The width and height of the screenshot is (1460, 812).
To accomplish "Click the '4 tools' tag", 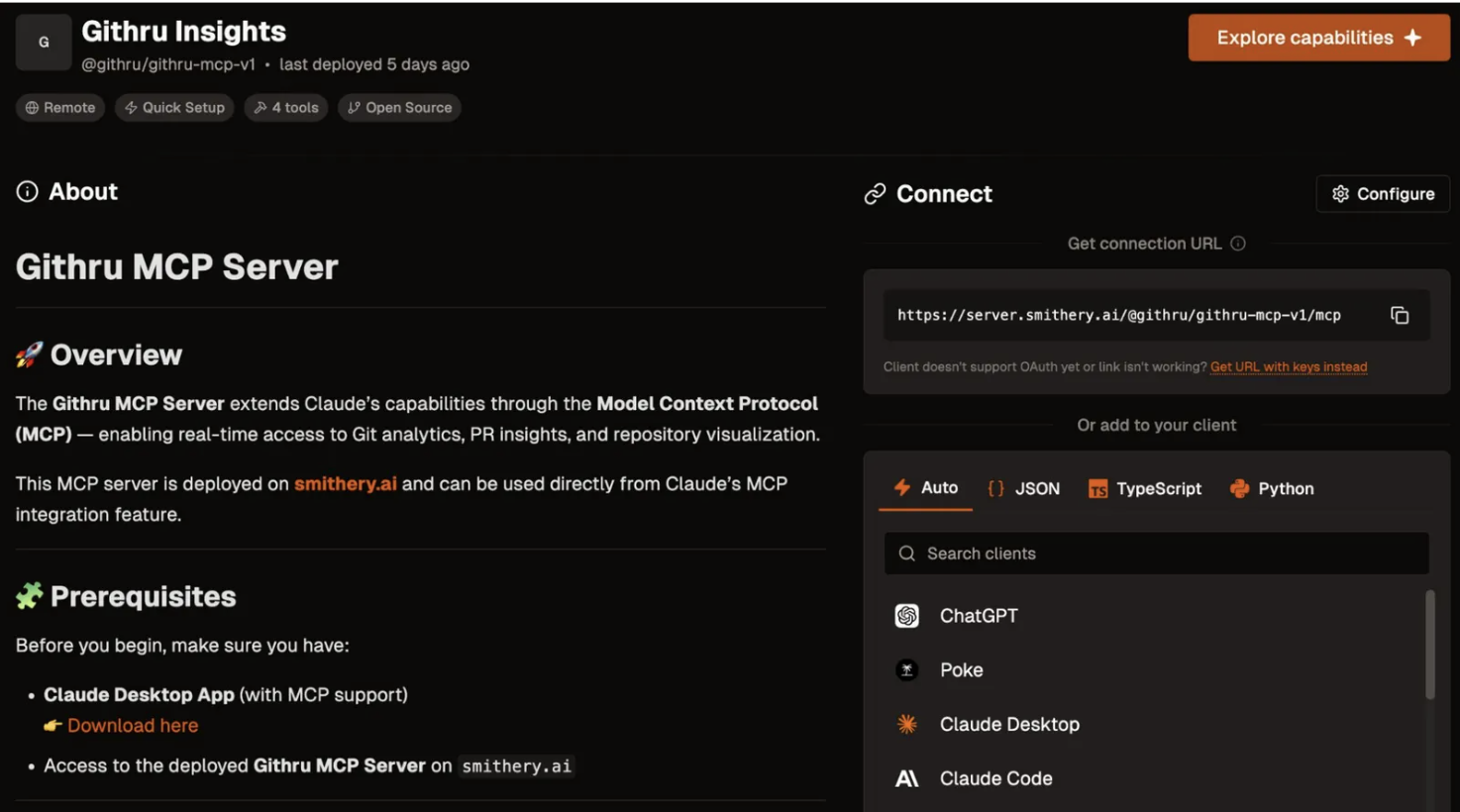I will pyautogui.click(x=285, y=108).
